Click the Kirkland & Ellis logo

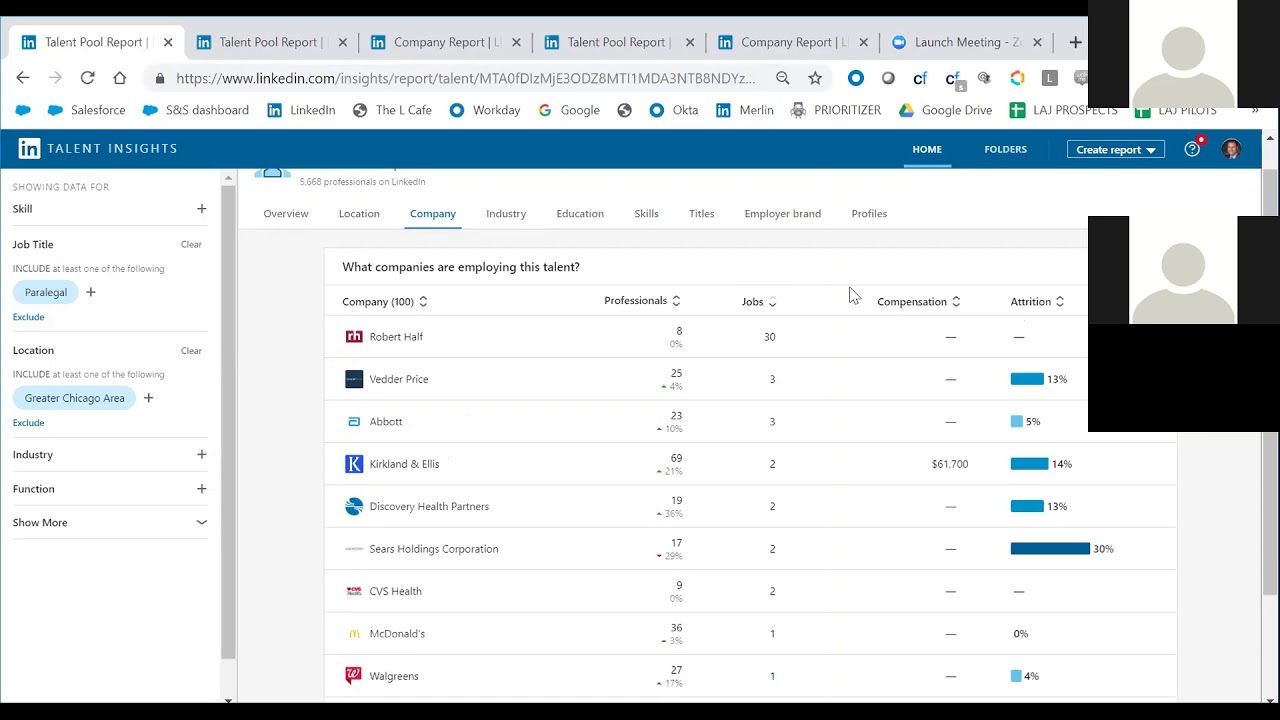click(354, 464)
